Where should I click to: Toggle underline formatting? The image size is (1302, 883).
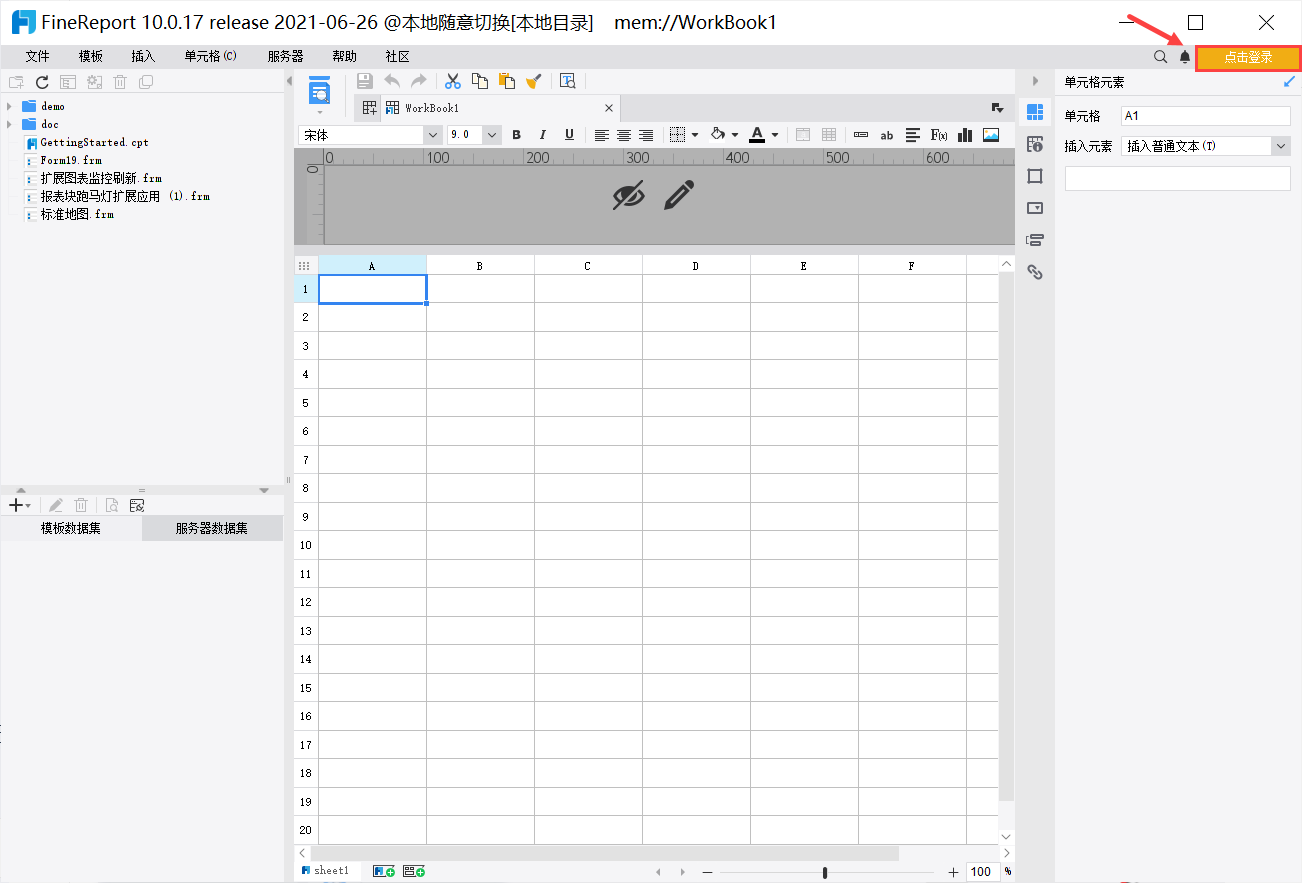pyautogui.click(x=570, y=135)
